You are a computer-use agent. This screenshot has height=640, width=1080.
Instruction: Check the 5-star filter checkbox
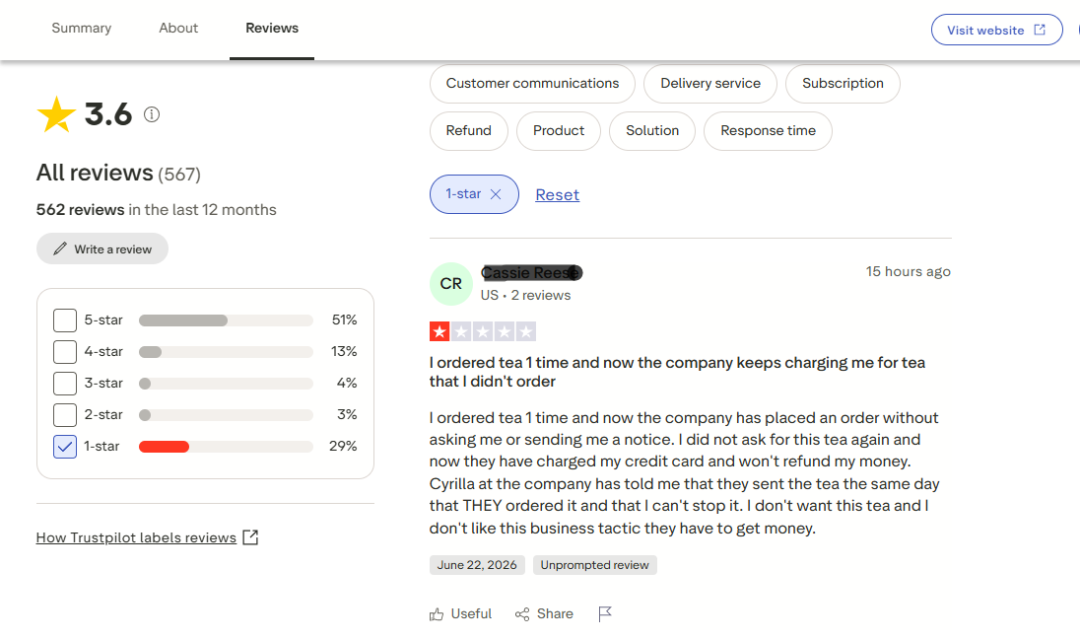65,320
